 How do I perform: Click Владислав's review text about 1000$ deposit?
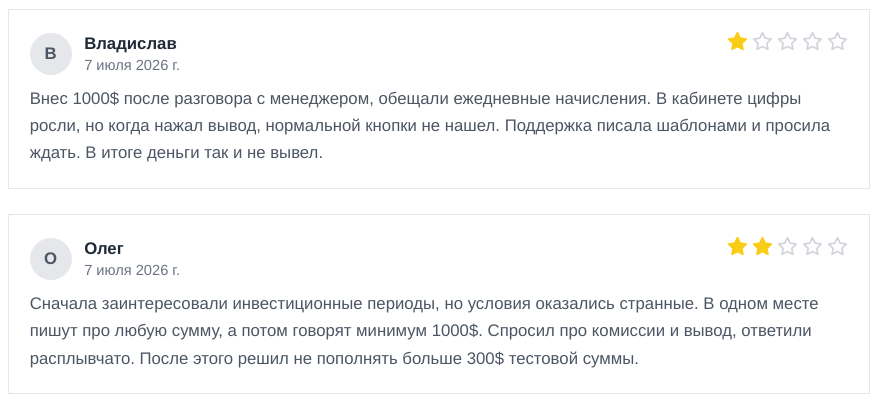coord(430,126)
